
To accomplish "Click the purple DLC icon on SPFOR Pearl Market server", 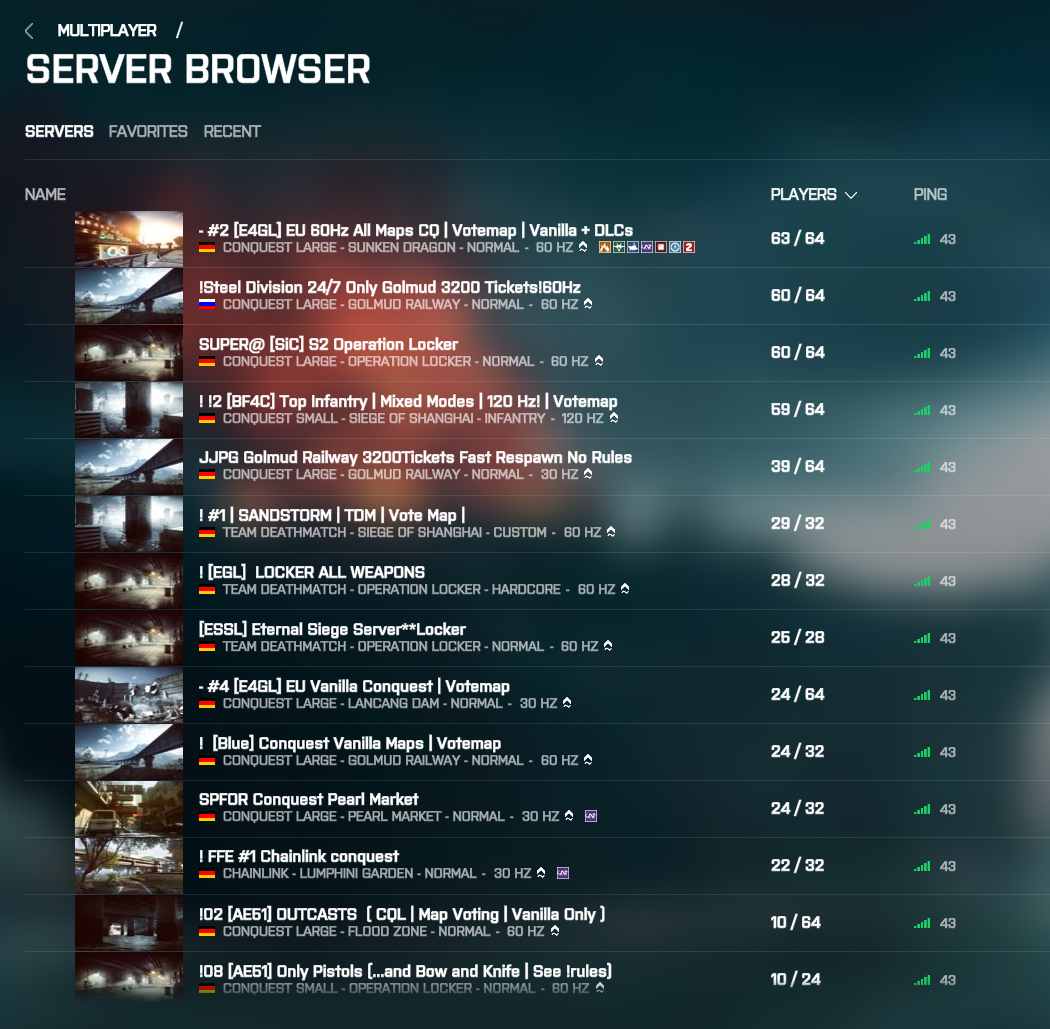I will point(590,817).
